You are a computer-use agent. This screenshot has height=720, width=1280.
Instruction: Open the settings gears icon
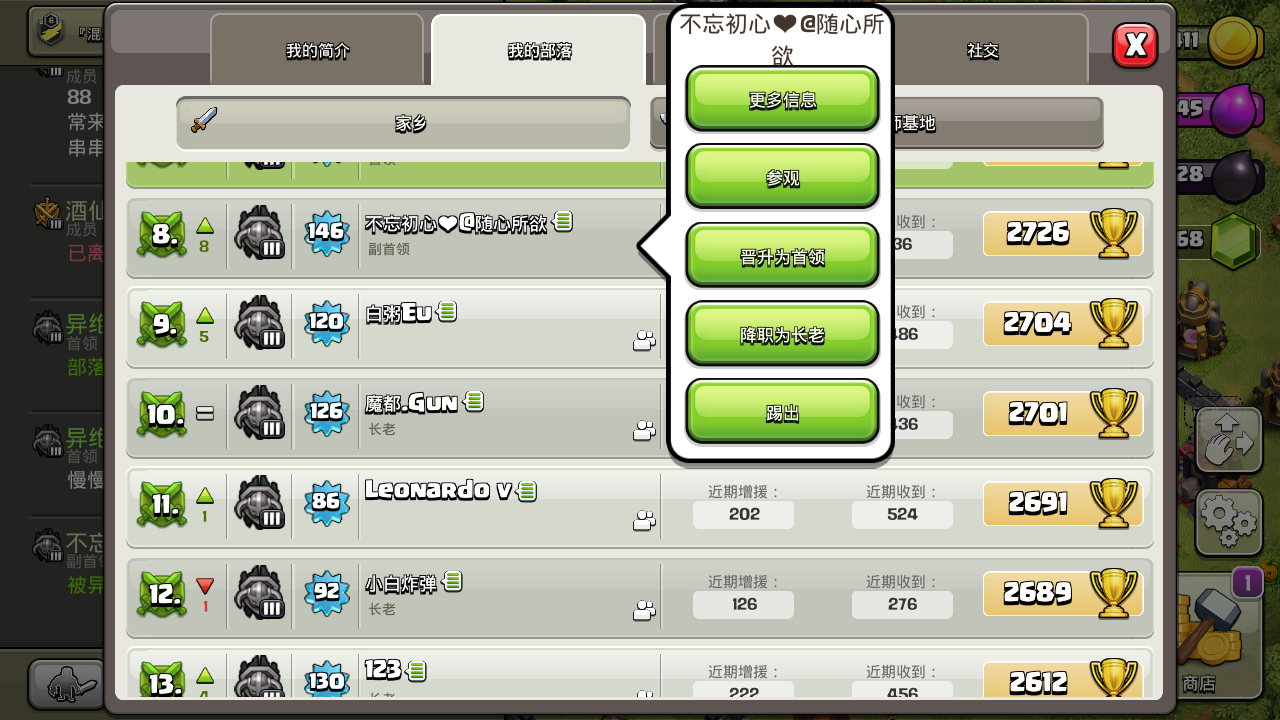tap(1228, 520)
